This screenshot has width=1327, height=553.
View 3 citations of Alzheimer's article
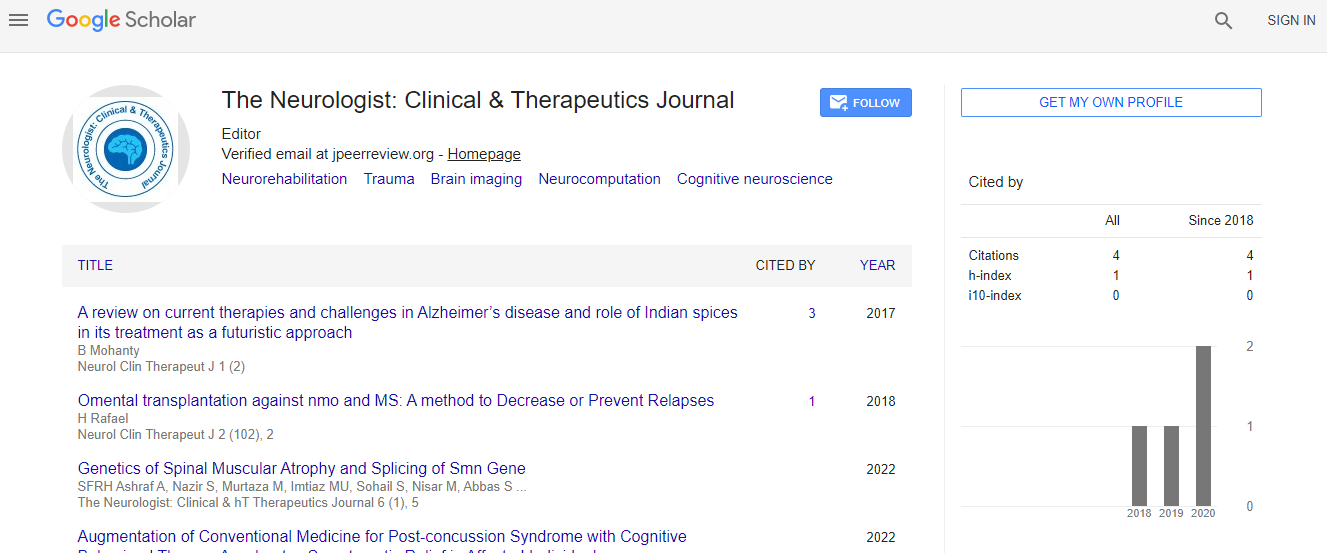coord(812,313)
